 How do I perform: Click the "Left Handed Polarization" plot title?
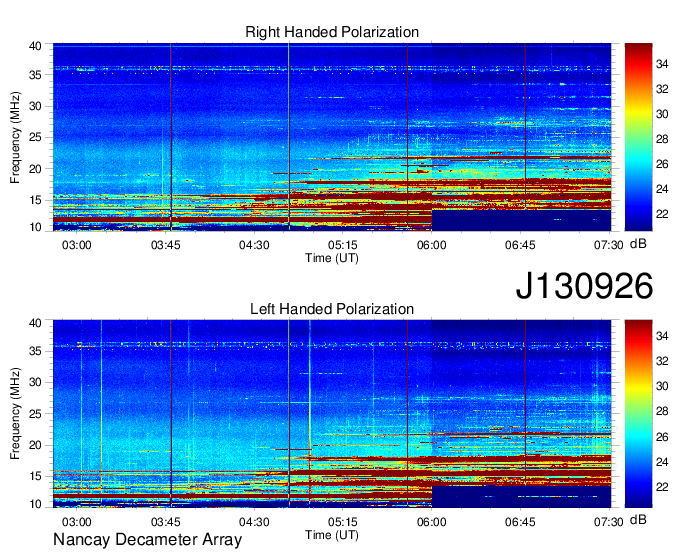click(x=332, y=309)
